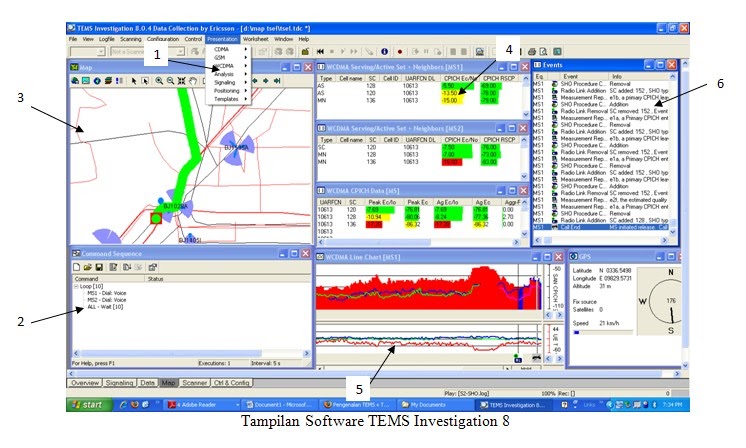This screenshot has height=448, width=746.
Task: Open the Logfile menu
Action: tap(107, 39)
